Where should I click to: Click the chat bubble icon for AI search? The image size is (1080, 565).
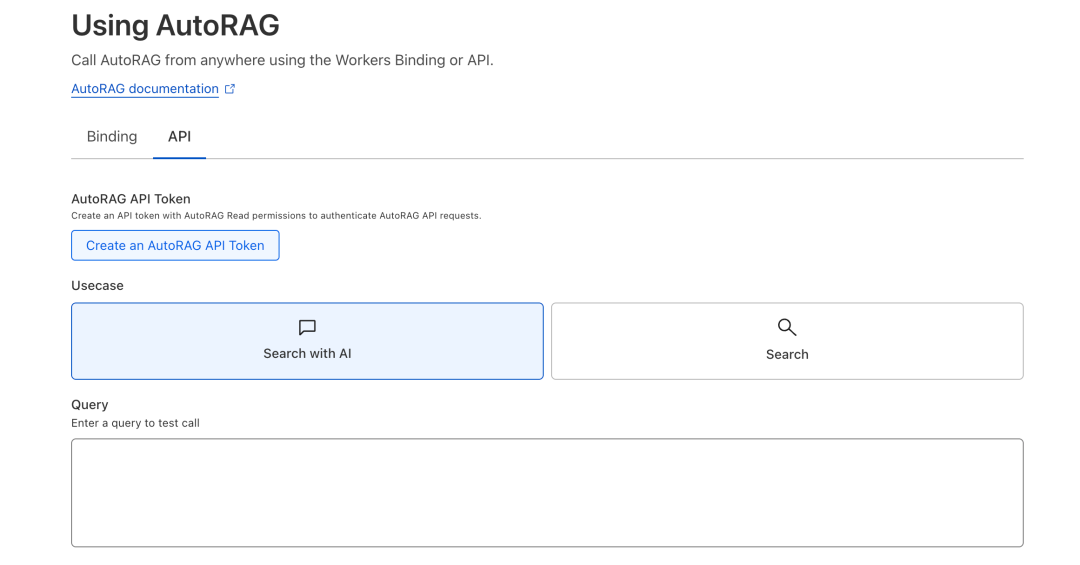307,327
